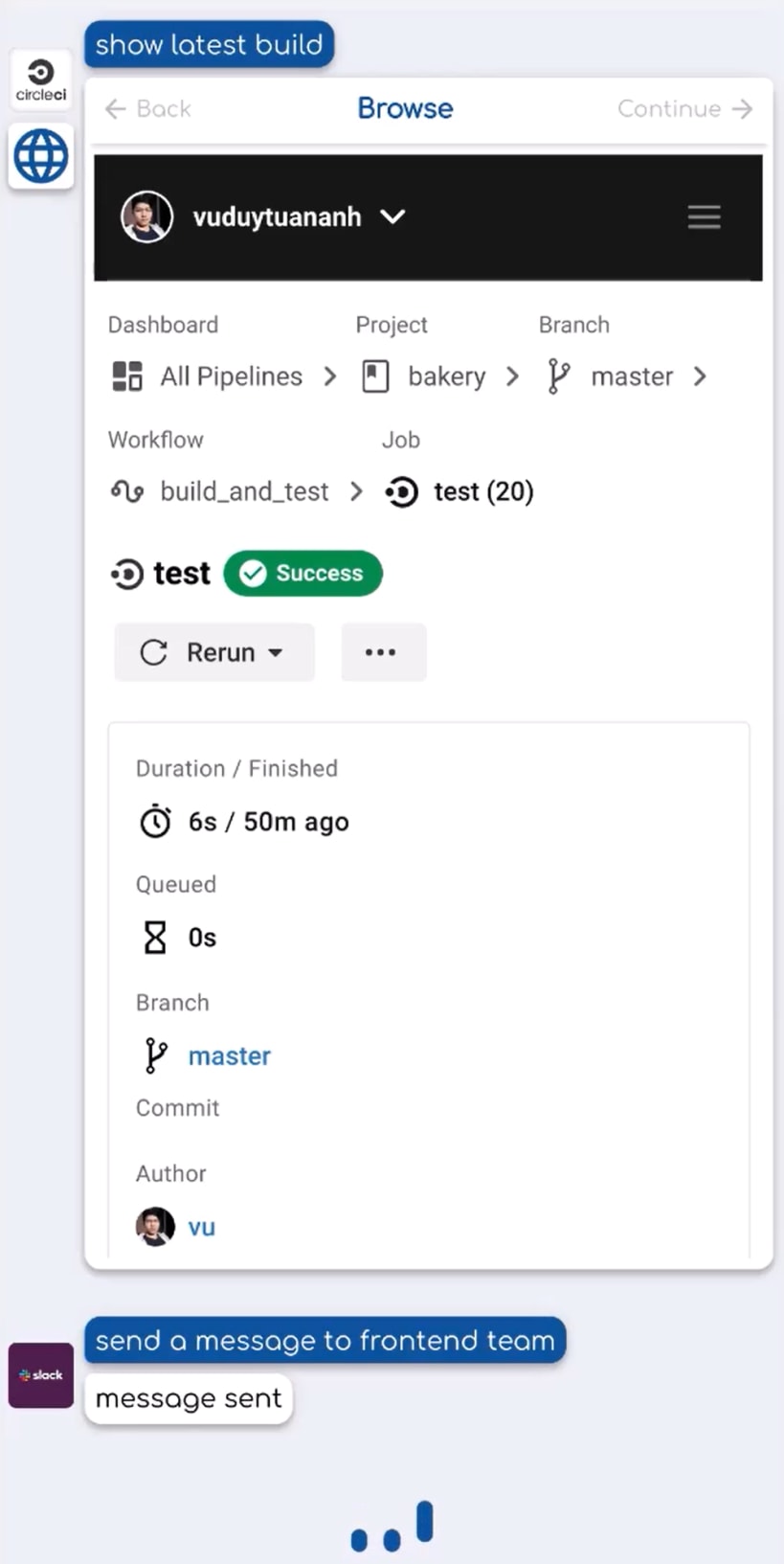Click the stopwatch duration icon

(155, 822)
